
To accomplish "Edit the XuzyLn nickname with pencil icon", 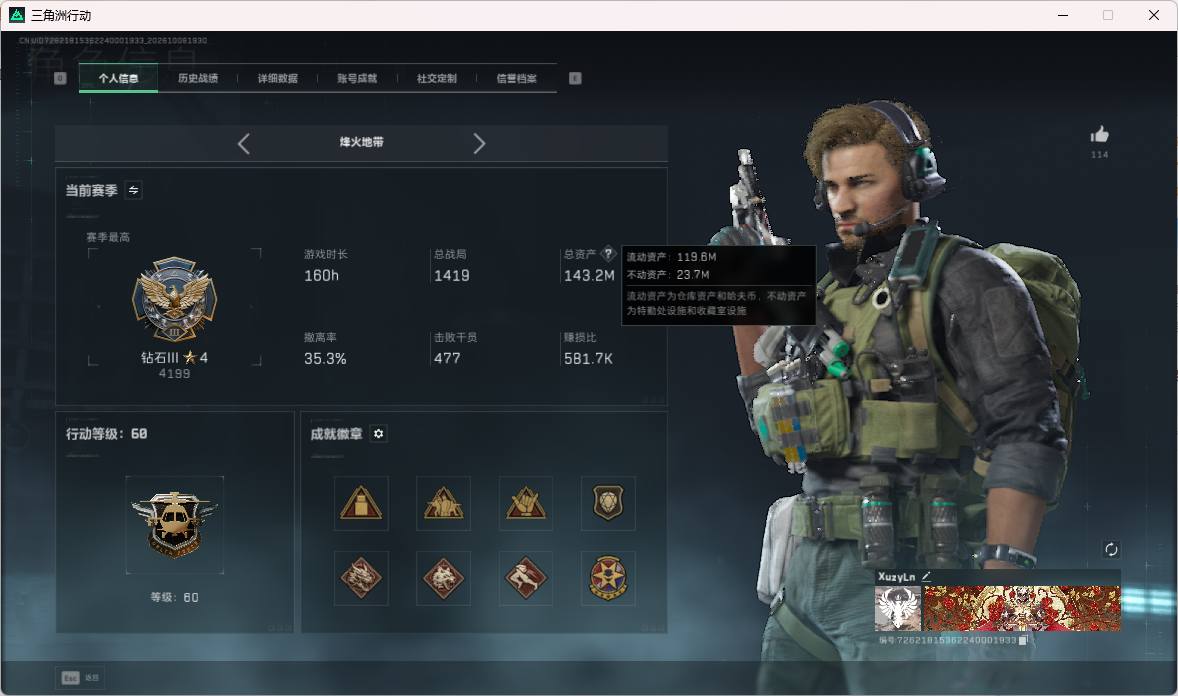I will point(926,576).
